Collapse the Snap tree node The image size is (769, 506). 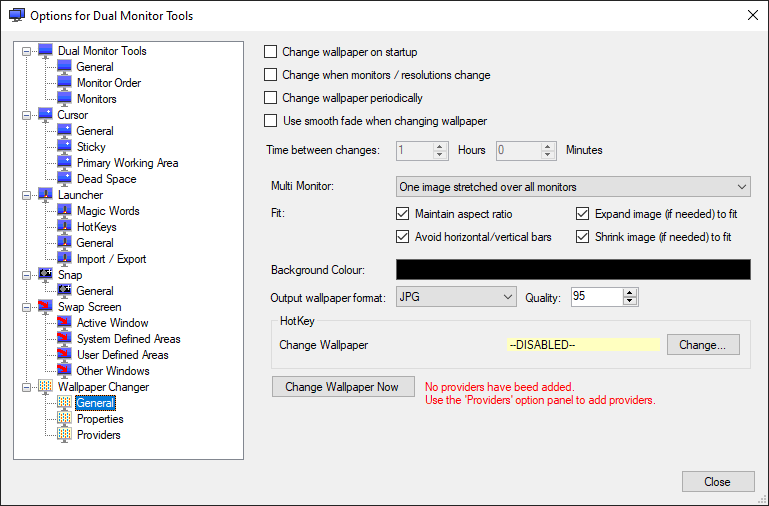tap(26, 275)
